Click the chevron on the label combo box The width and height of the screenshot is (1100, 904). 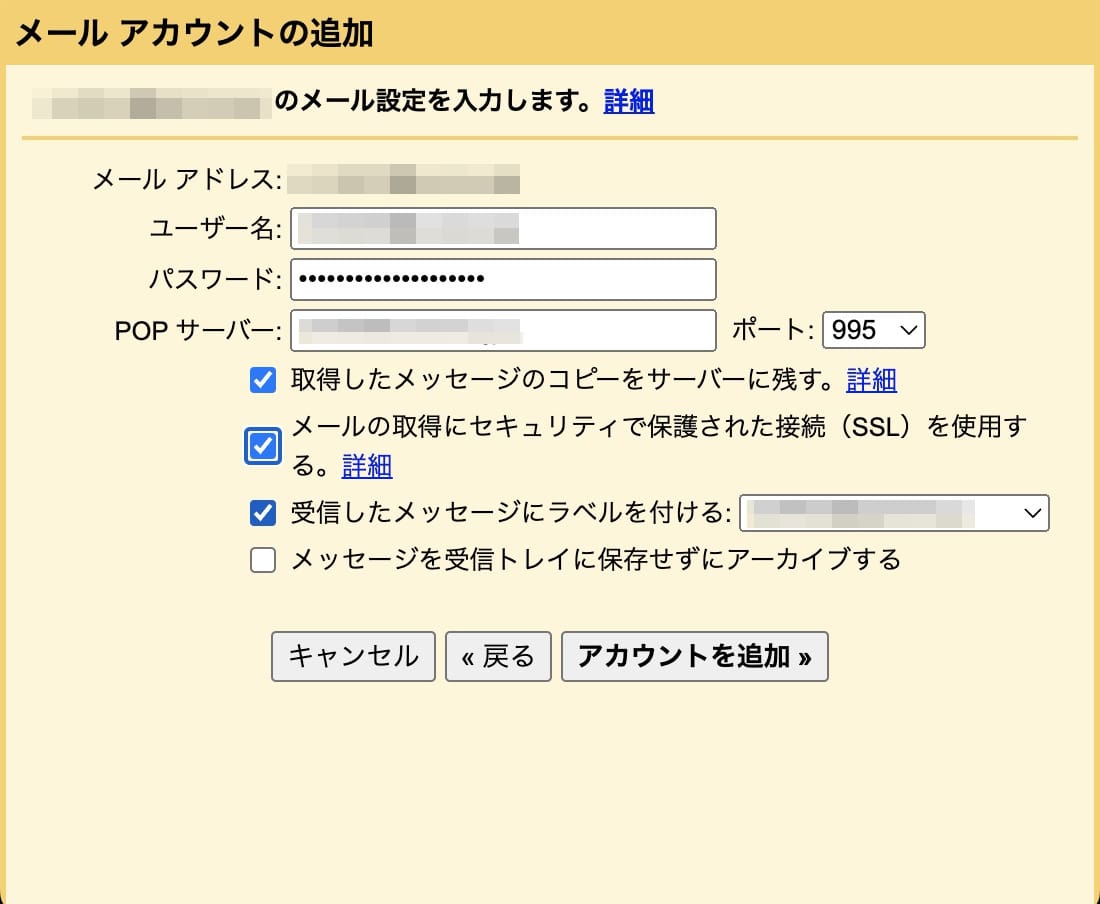[1032, 513]
